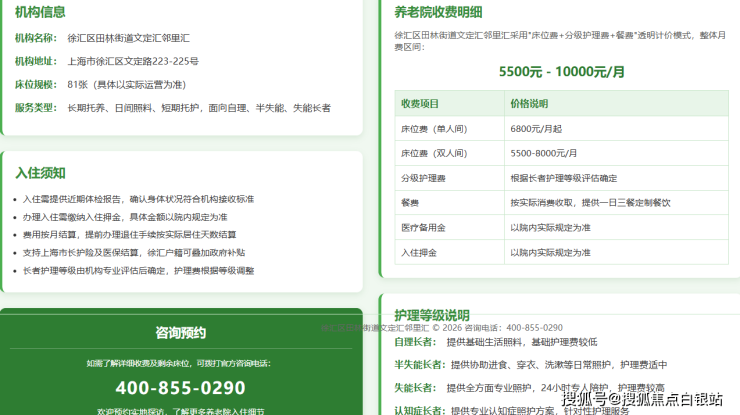Image resolution: width=740 pixels, height=415 pixels.
Task: Click the 失能长者 label
Action: click(x=415, y=388)
